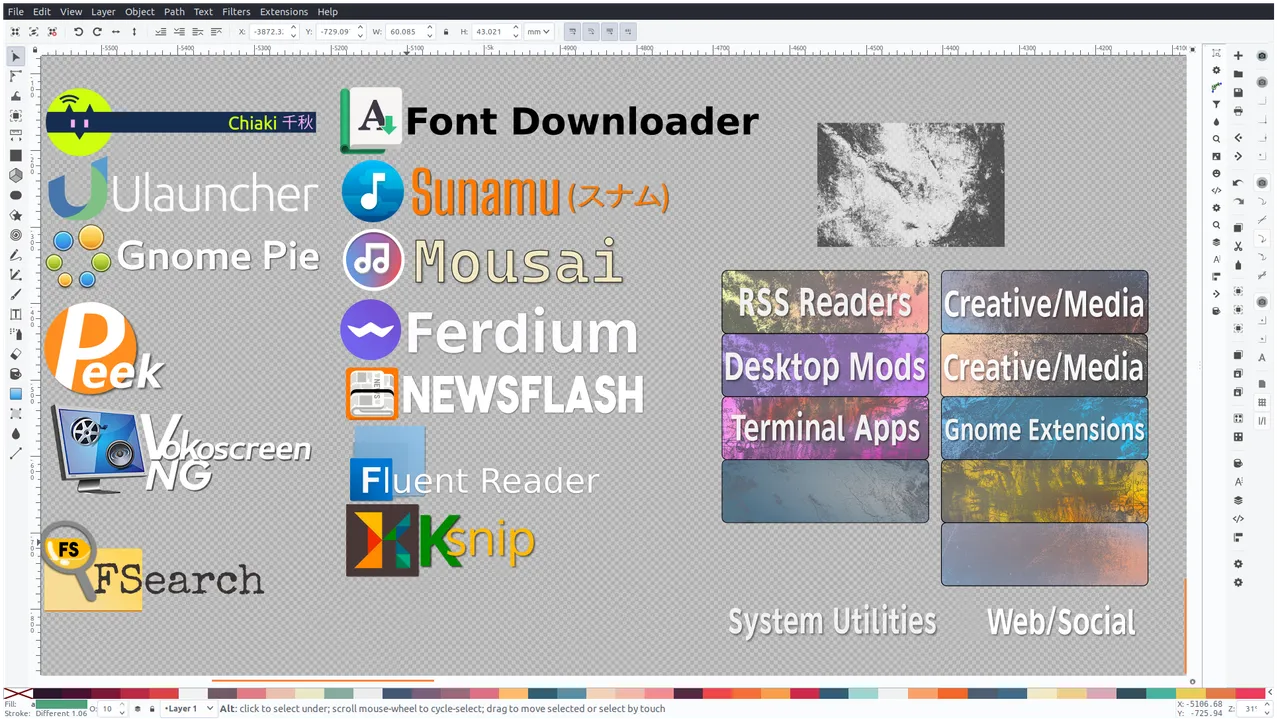Open the Object menu
Image resolution: width=1280 pixels, height=724 pixels.
click(140, 12)
